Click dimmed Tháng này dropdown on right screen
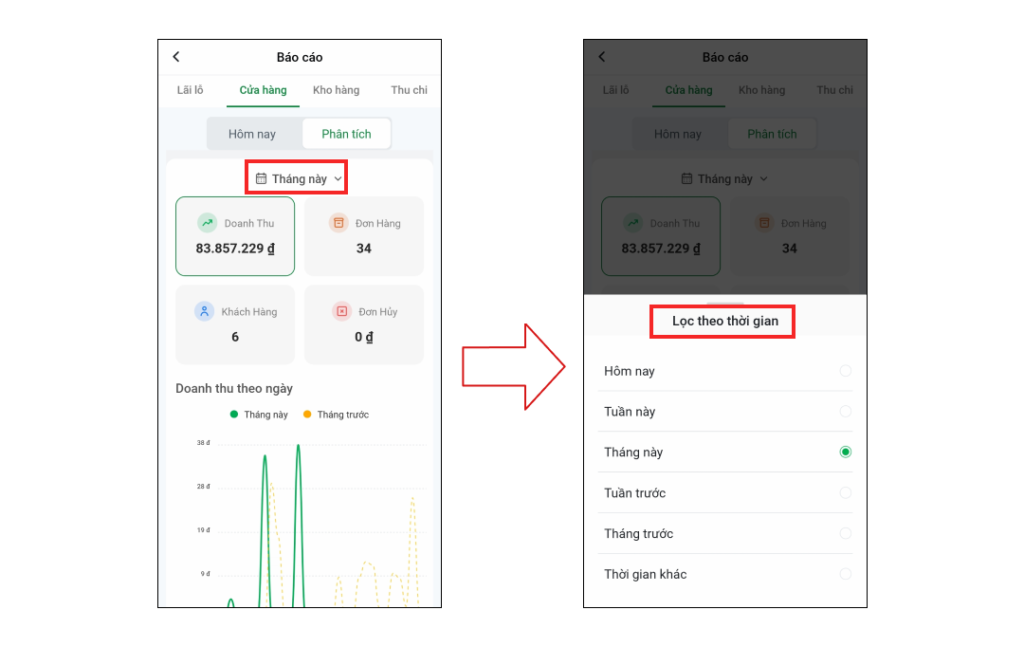This screenshot has width=1024, height=647. [x=724, y=178]
